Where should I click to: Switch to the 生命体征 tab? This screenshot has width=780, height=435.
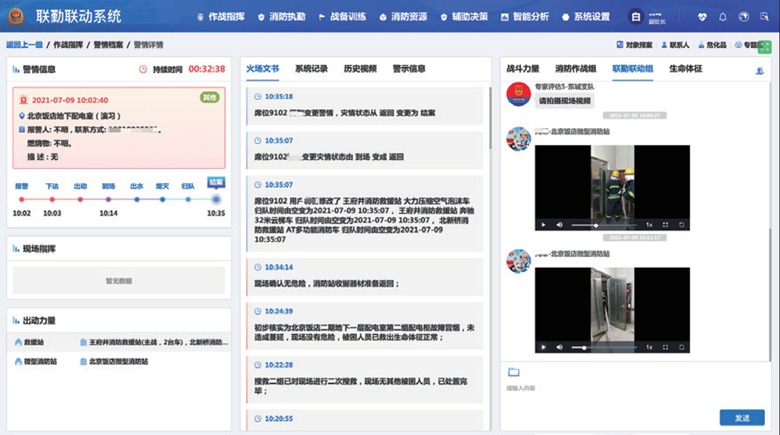click(685, 69)
